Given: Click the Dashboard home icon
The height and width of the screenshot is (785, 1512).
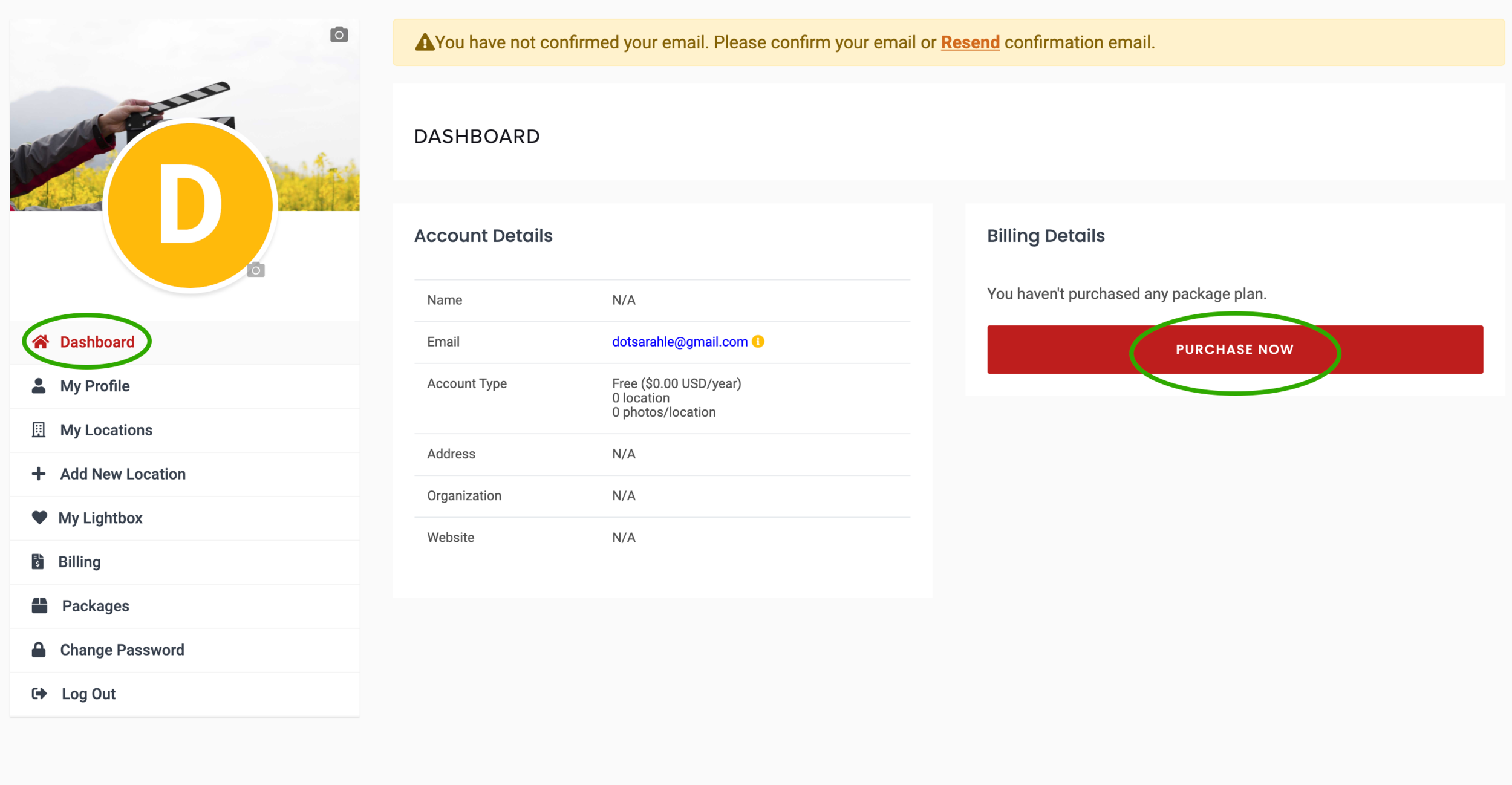Looking at the screenshot, I should pyautogui.click(x=41, y=342).
